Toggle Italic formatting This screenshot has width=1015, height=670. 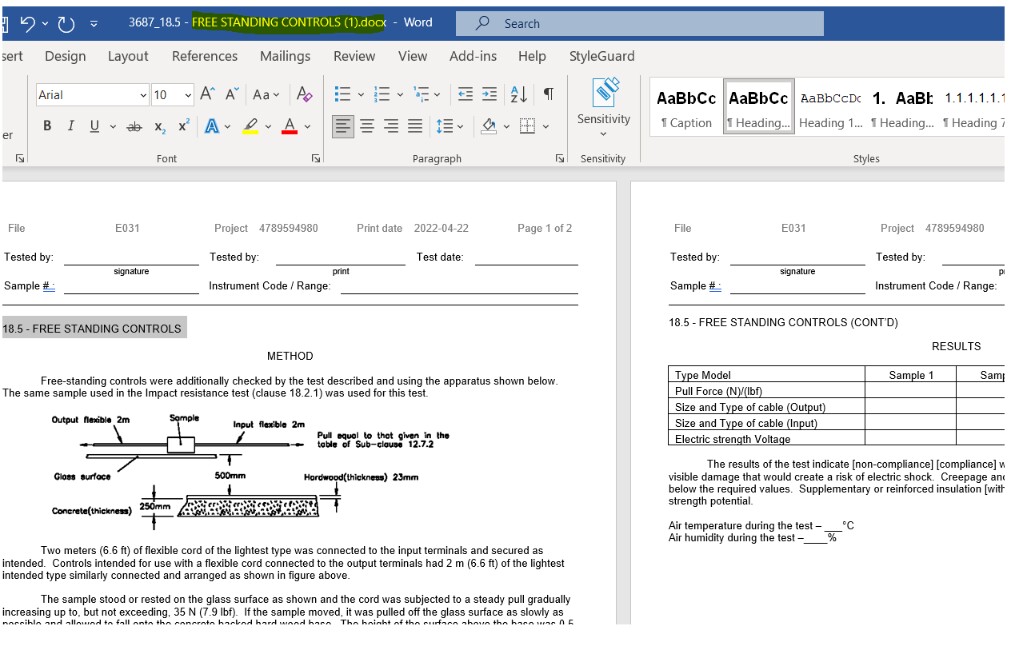pos(70,126)
